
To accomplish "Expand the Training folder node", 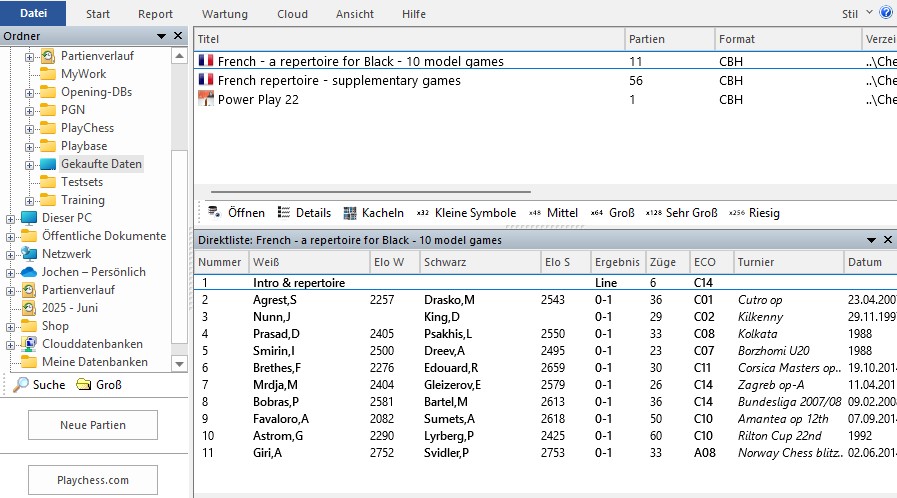I will 29,200.
